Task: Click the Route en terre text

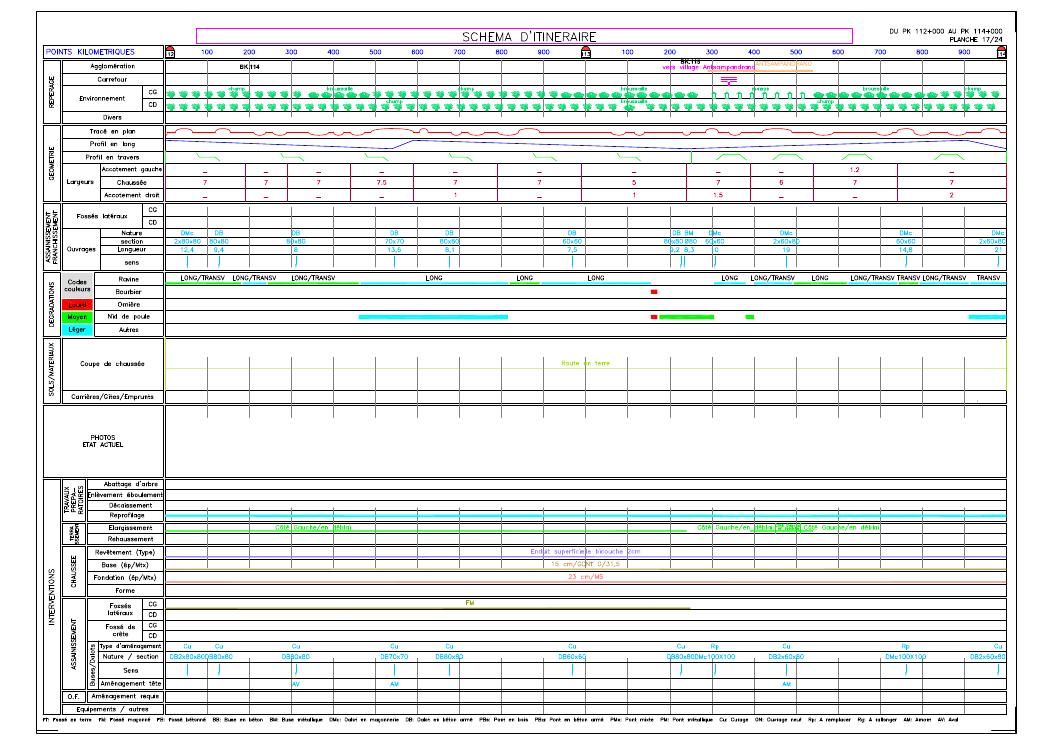Action: point(584,363)
